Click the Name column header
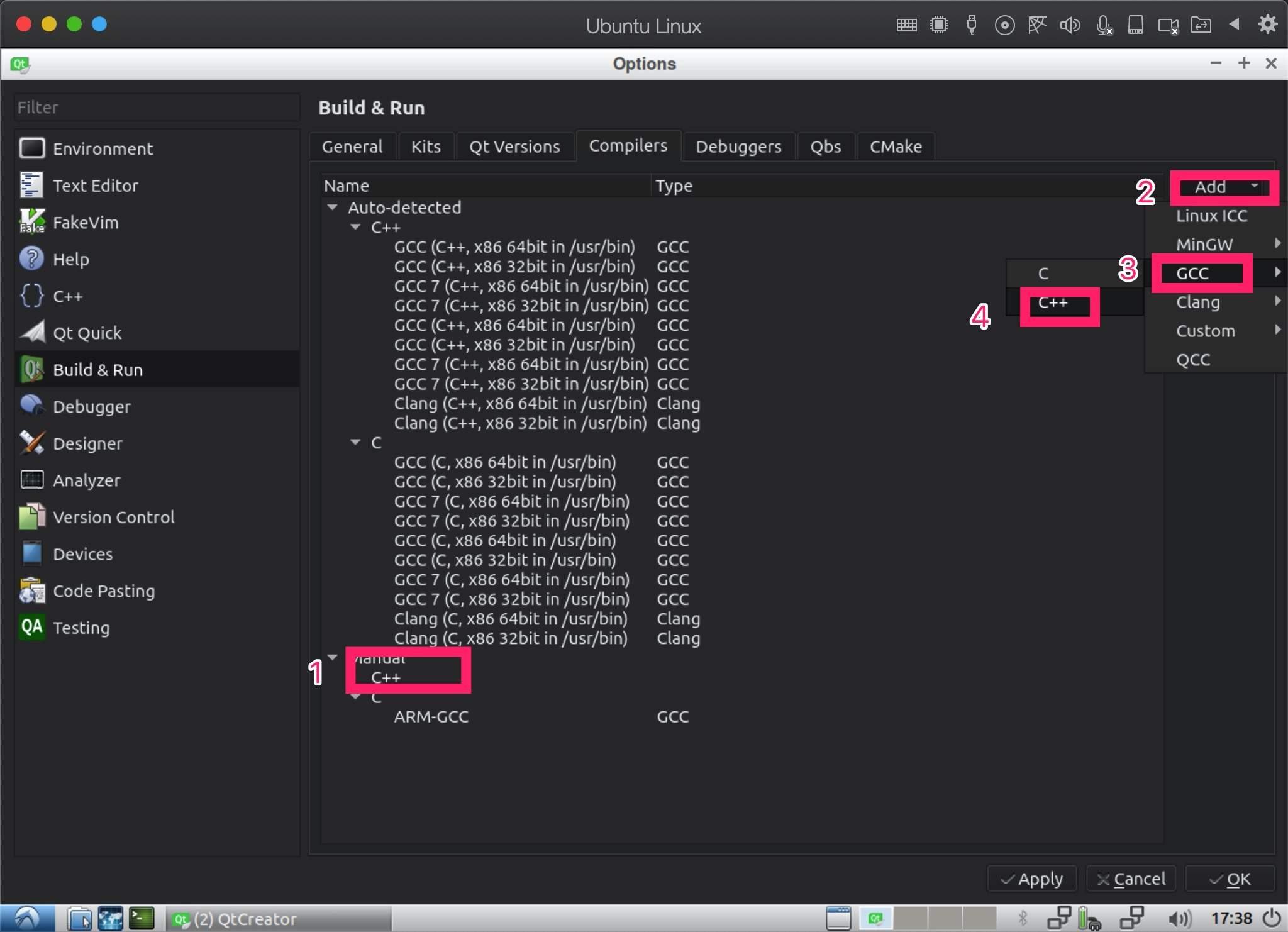Viewport: 1288px width, 932px height. pyautogui.click(x=486, y=186)
